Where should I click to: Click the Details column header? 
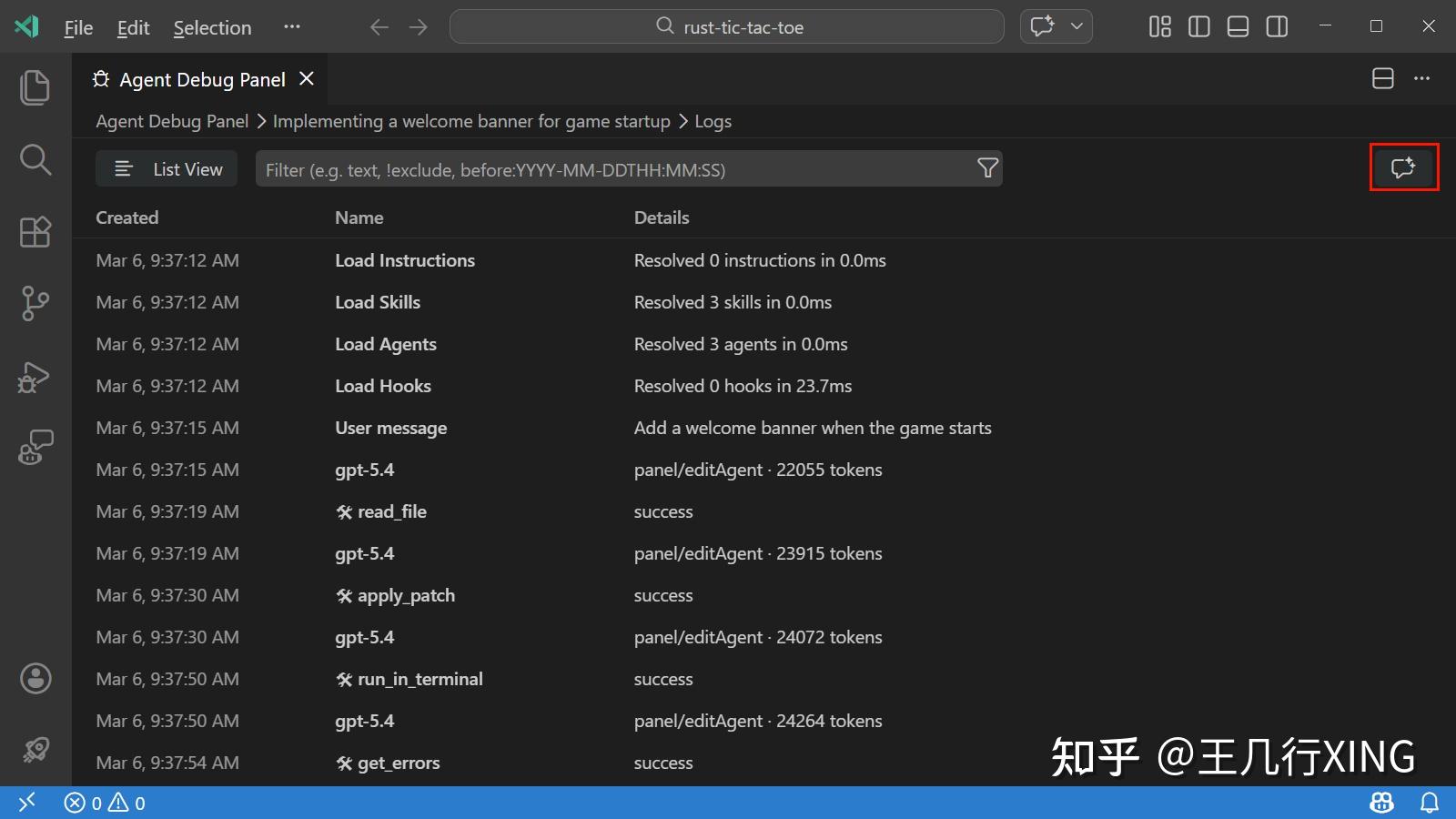(x=662, y=217)
